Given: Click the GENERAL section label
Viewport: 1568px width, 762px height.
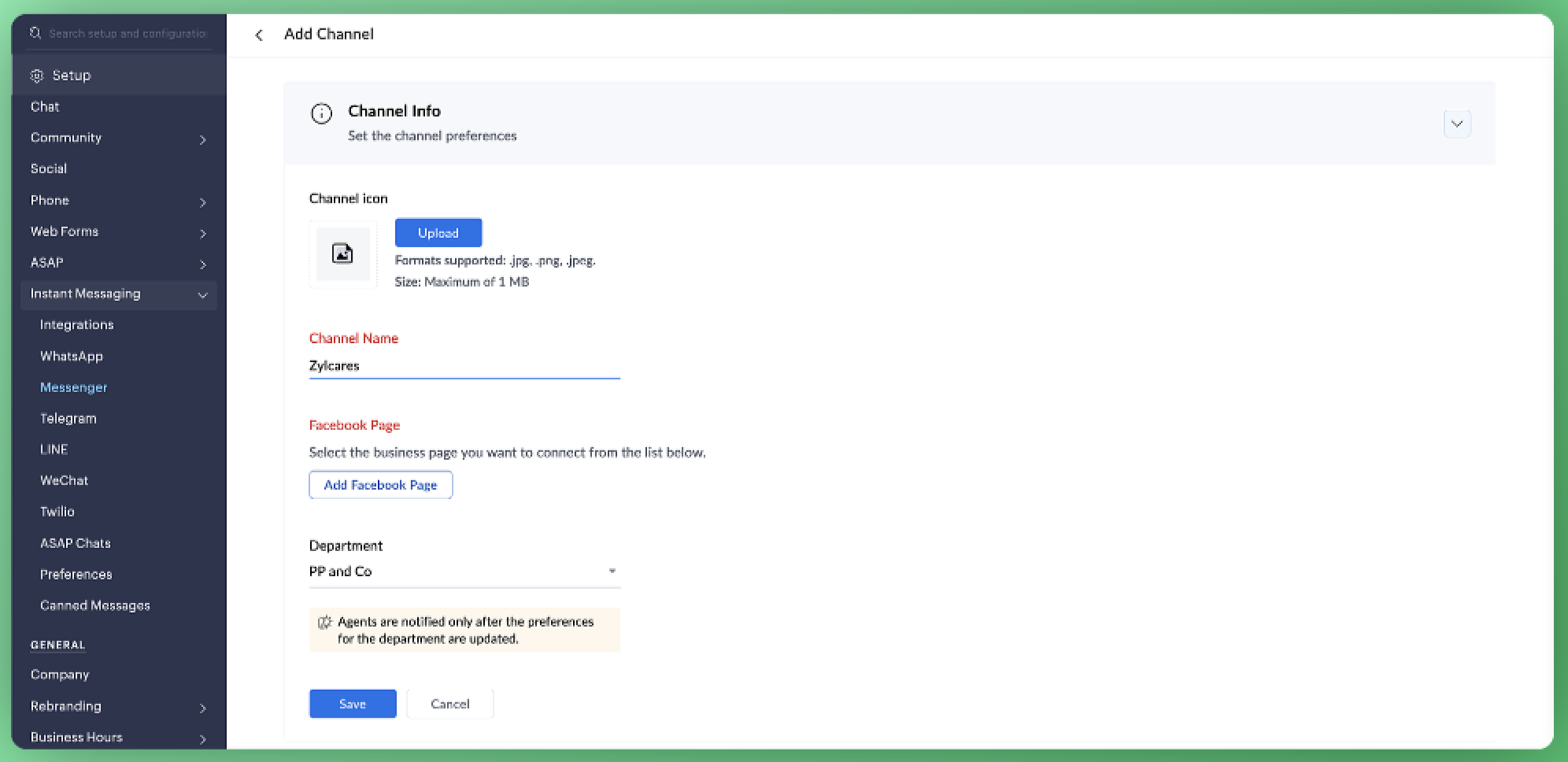Looking at the screenshot, I should coord(57,645).
